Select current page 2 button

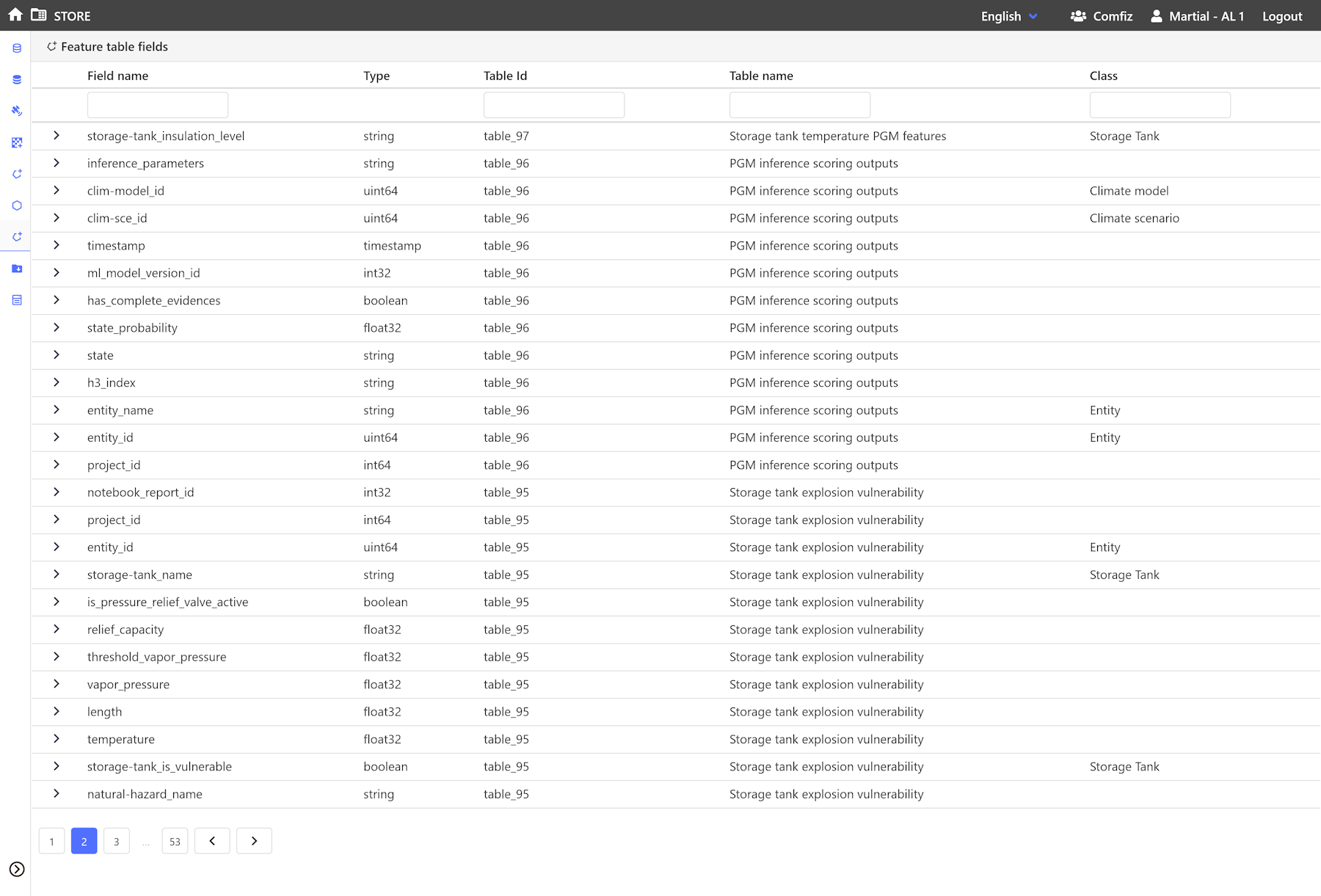84,841
